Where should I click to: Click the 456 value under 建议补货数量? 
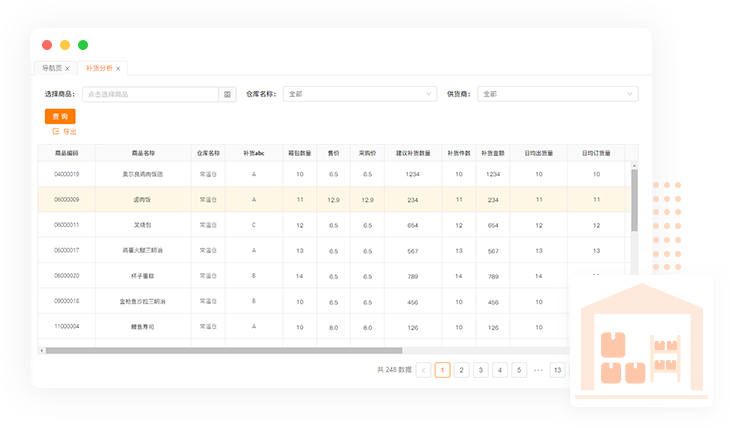point(412,302)
